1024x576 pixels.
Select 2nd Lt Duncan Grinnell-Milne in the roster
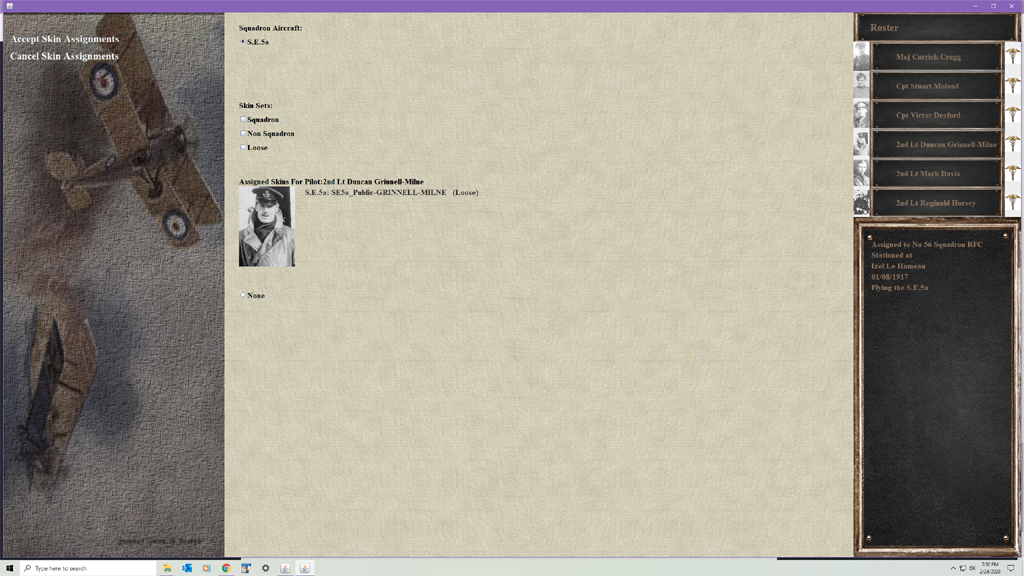(936, 144)
